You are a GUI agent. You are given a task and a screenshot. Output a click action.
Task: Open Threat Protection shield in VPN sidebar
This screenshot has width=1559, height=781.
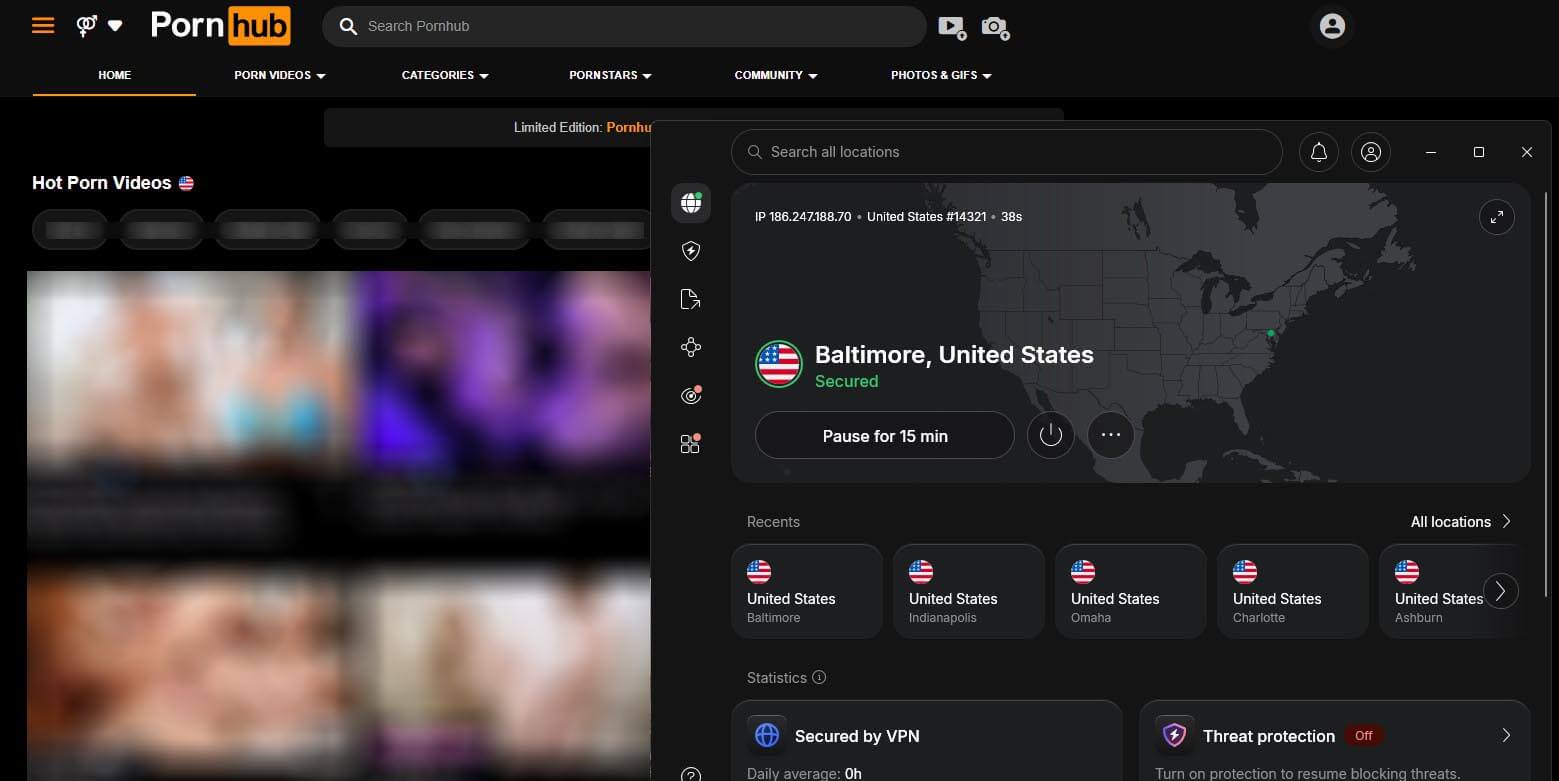(691, 251)
